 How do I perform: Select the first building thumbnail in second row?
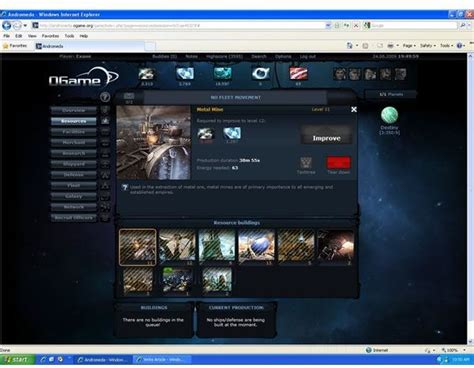pyautogui.click(x=138, y=280)
